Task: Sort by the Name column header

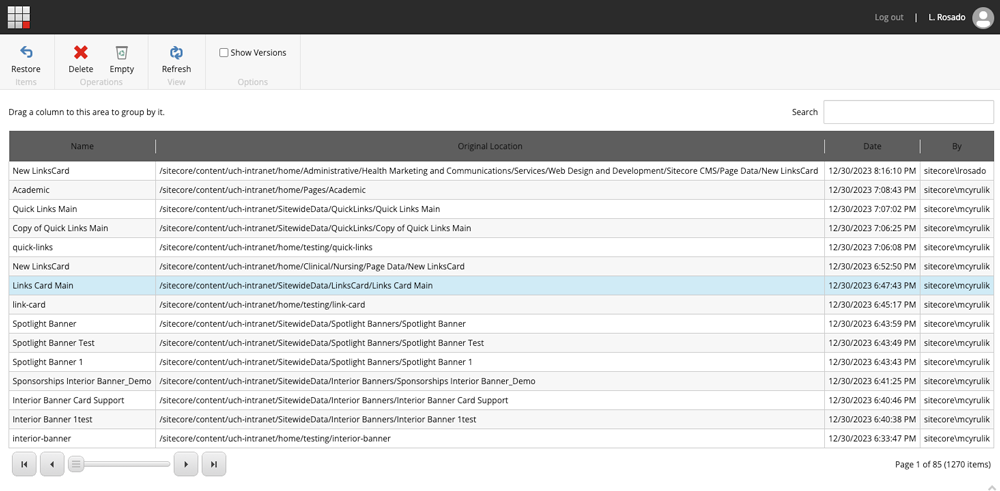Action: point(82,146)
